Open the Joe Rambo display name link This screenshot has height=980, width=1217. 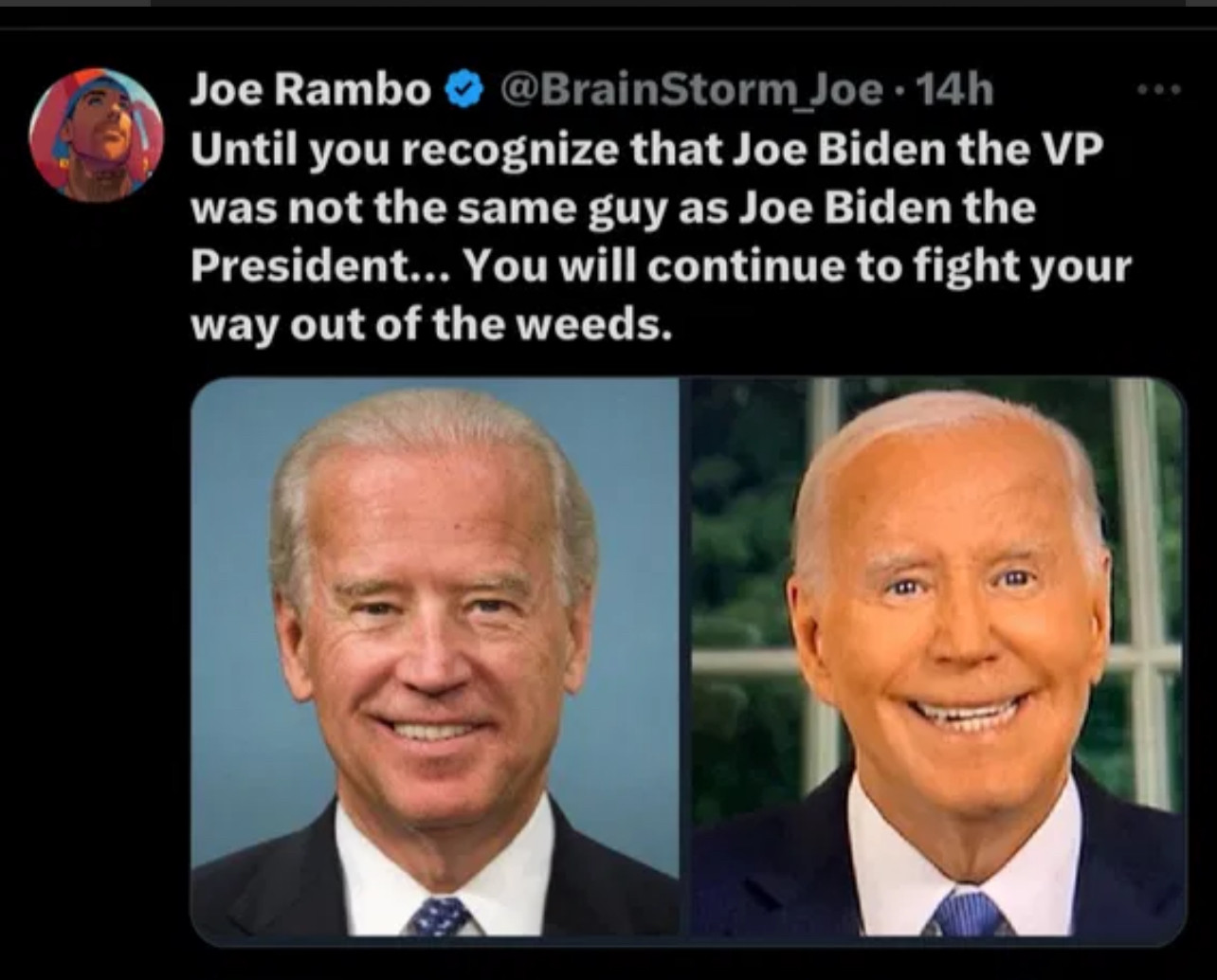[x=311, y=90]
